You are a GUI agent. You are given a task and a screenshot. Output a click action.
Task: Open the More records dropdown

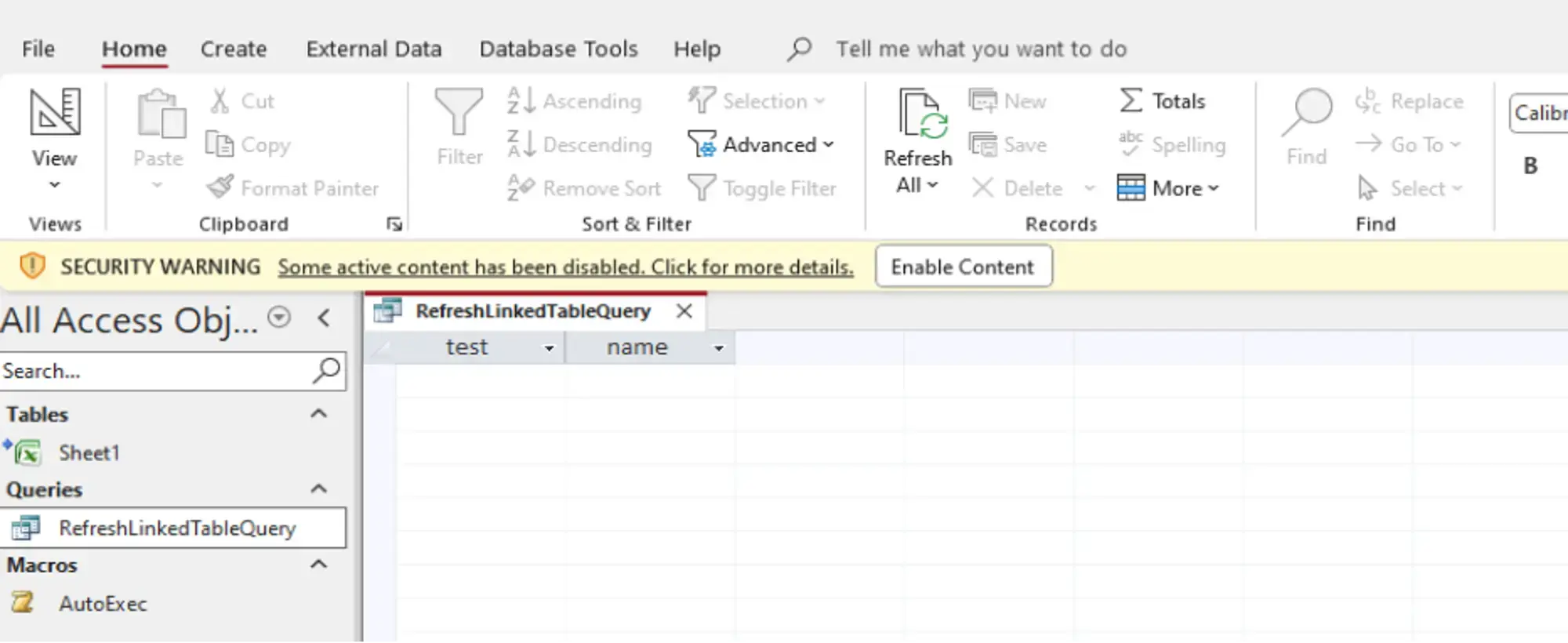click(1168, 188)
